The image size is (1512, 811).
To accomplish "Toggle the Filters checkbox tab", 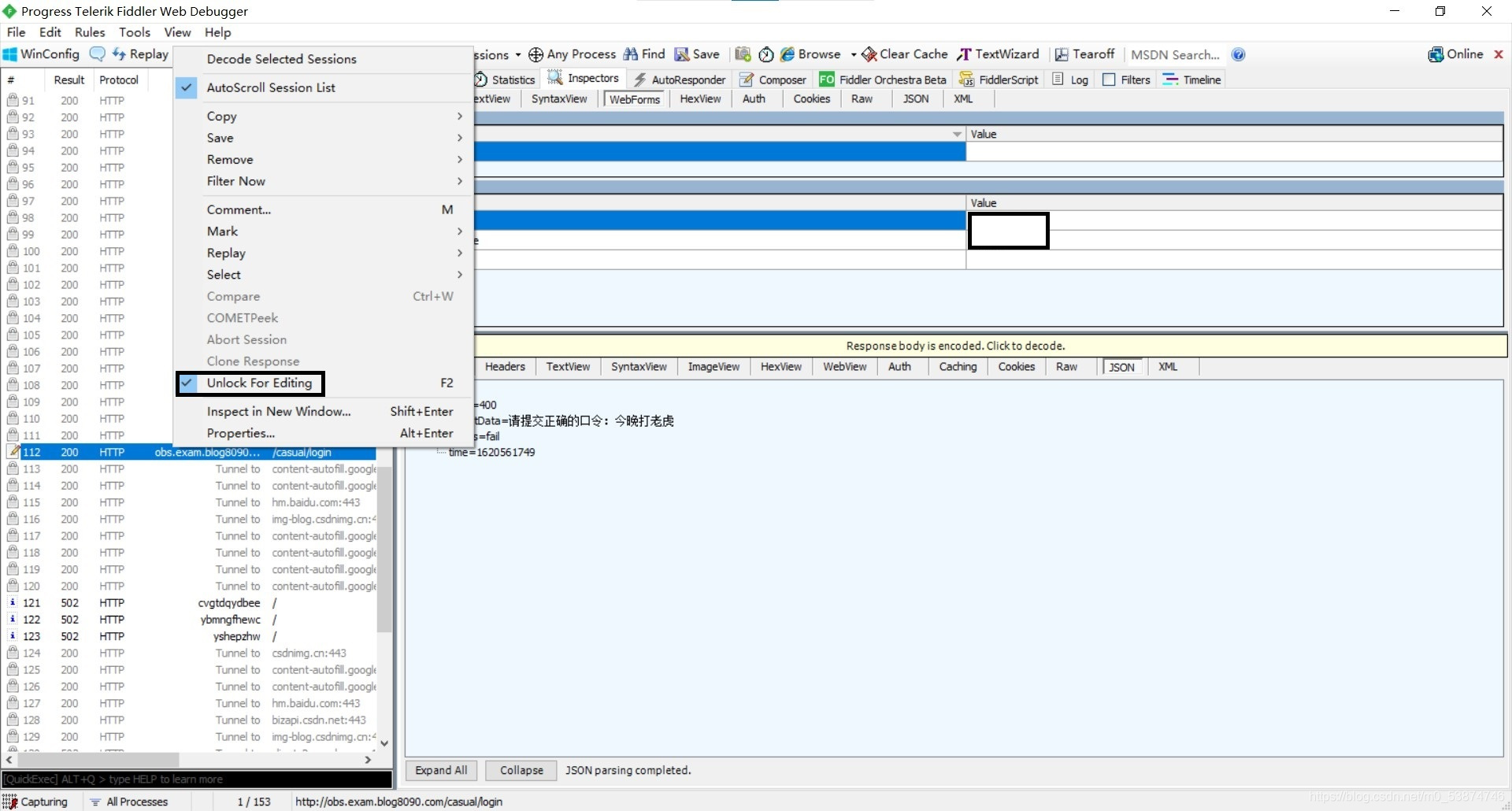I will (1109, 80).
